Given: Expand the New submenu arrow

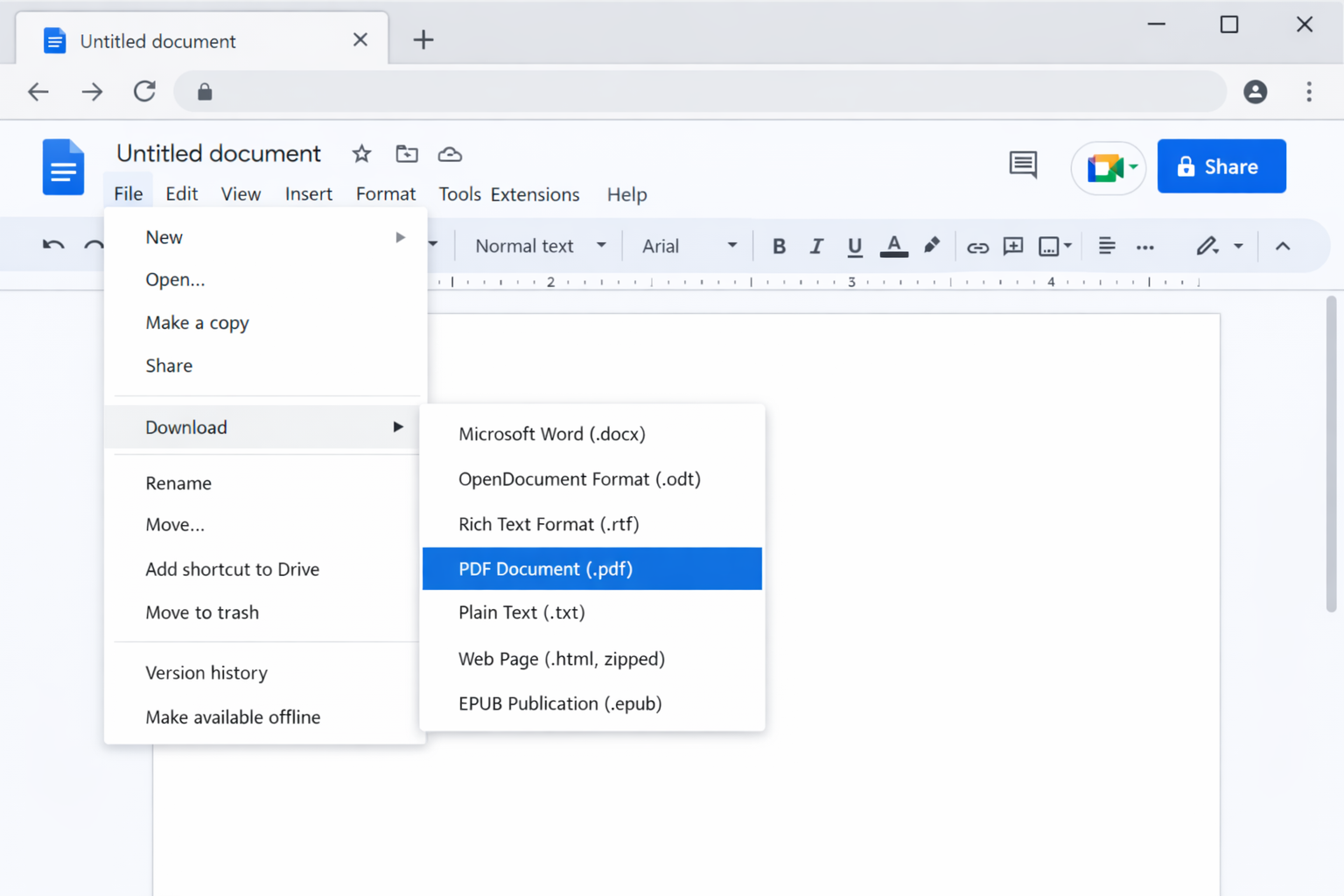Looking at the screenshot, I should 400,237.
